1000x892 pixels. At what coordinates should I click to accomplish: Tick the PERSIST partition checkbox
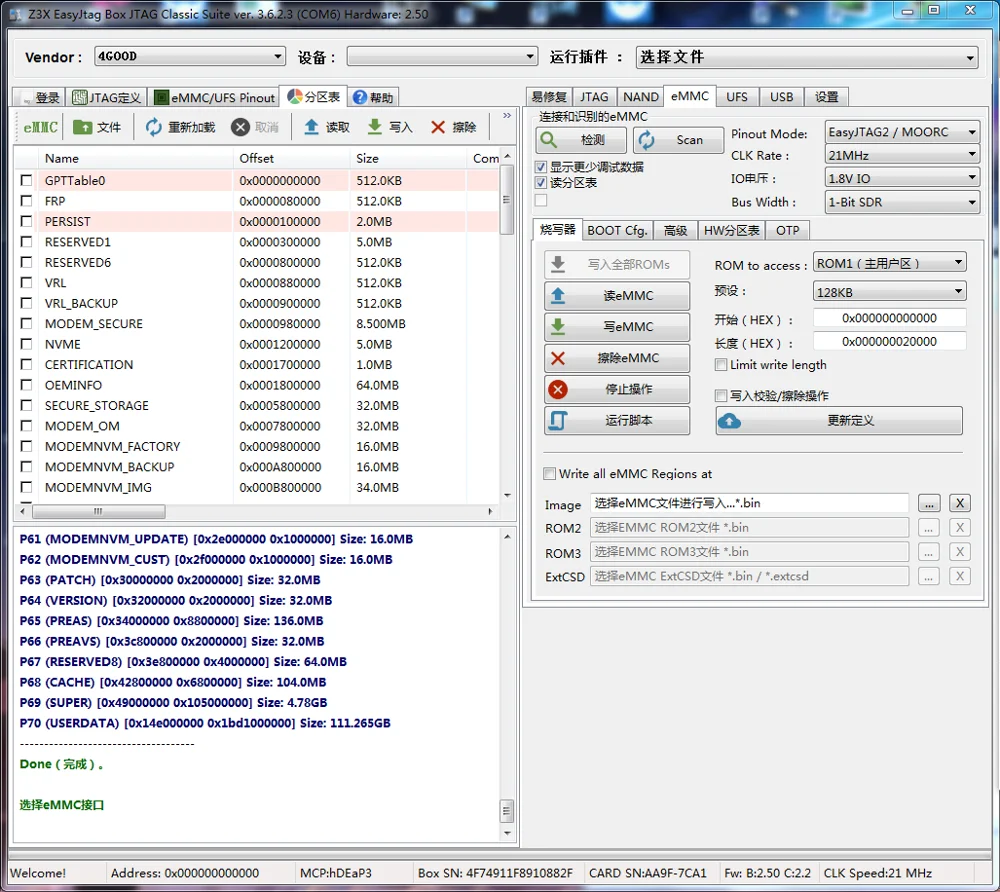click(26, 221)
